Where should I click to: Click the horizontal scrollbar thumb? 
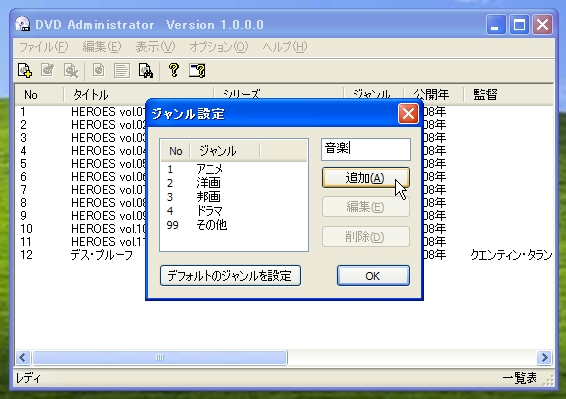(x=160, y=358)
